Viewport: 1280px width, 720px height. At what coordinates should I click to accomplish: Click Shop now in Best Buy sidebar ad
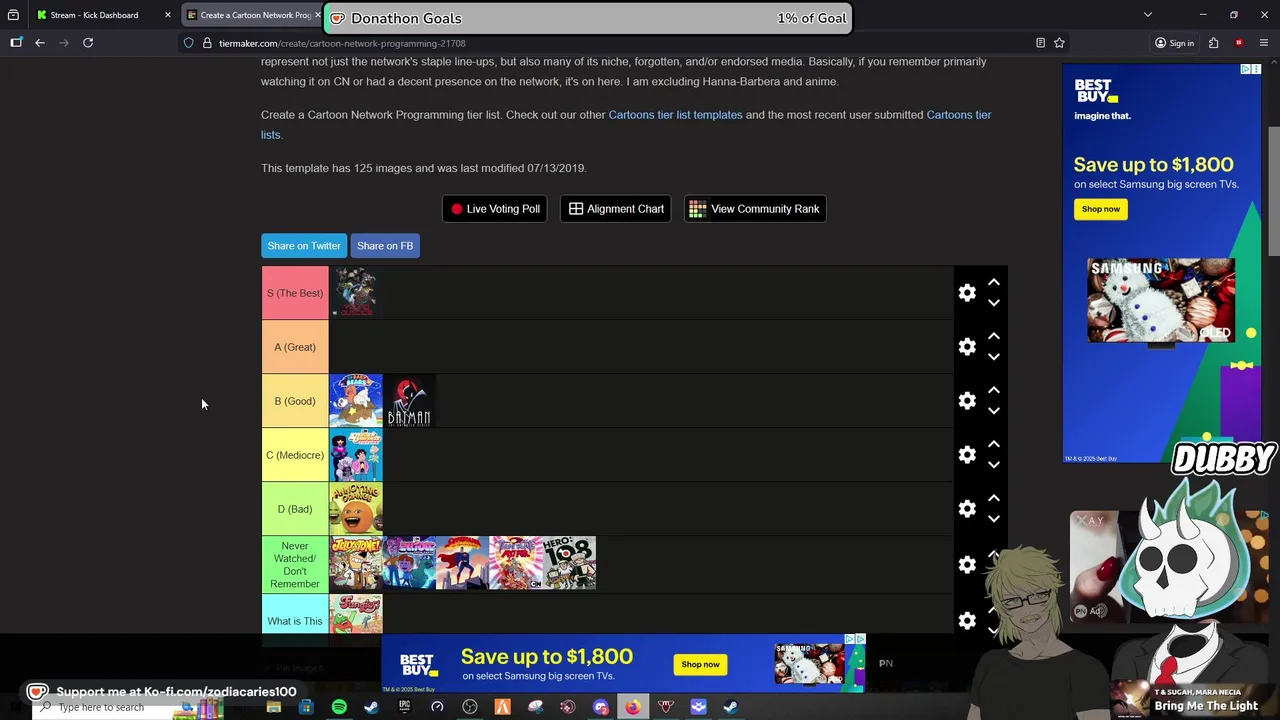point(1101,209)
